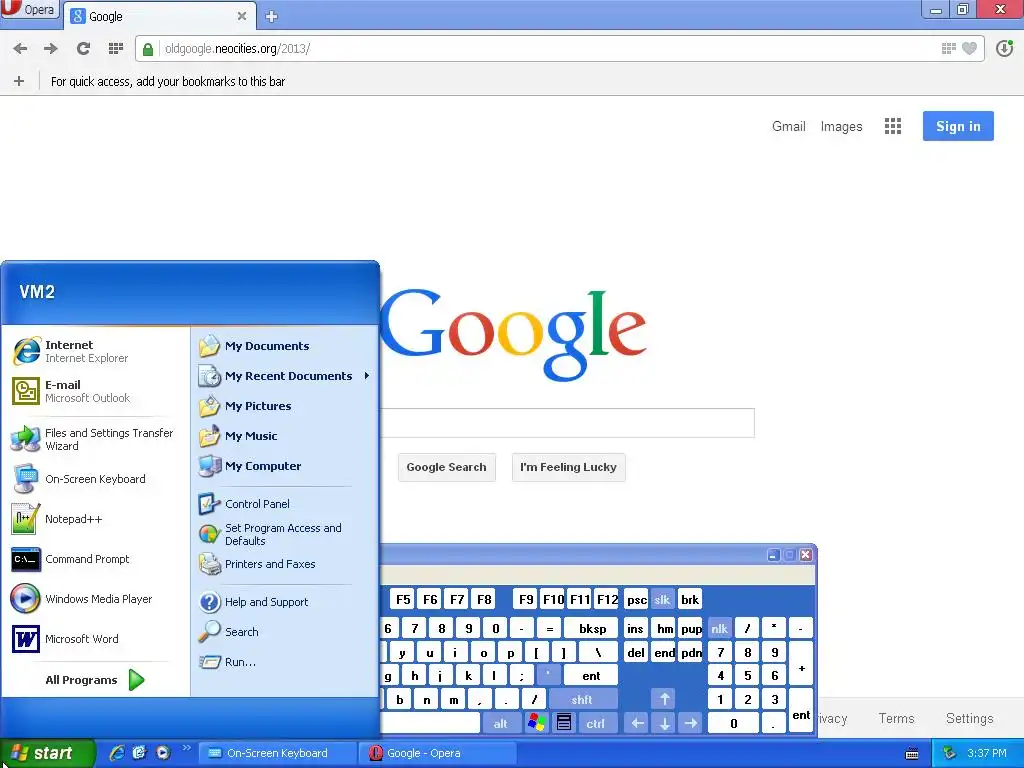
Task: Click the Start button
Action: coord(47,753)
